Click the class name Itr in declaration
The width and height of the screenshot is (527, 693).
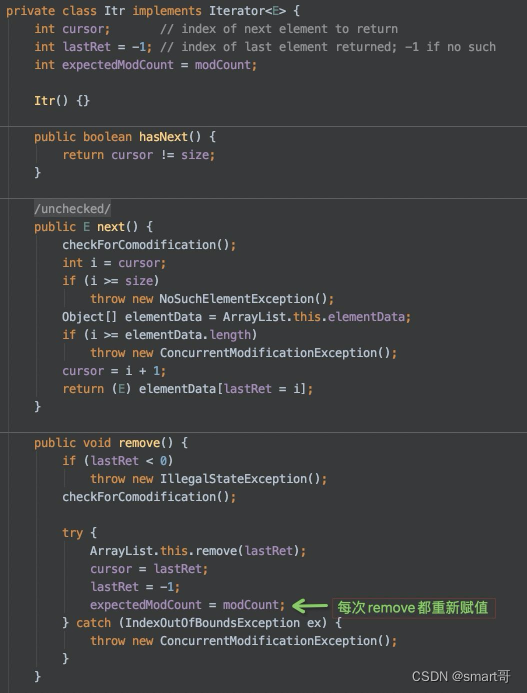115,11
